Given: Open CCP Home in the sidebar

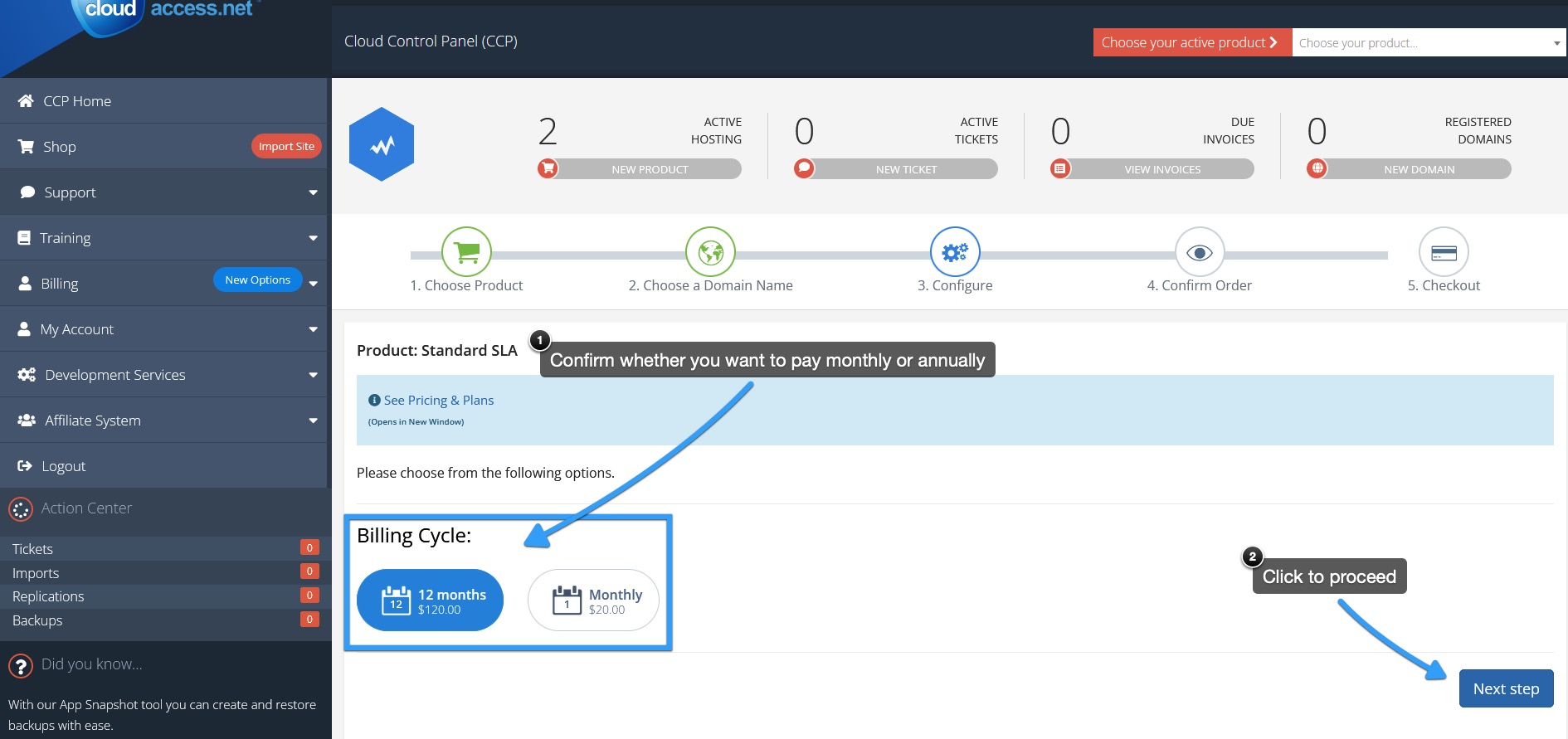Looking at the screenshot, I should tap(163, 100).
